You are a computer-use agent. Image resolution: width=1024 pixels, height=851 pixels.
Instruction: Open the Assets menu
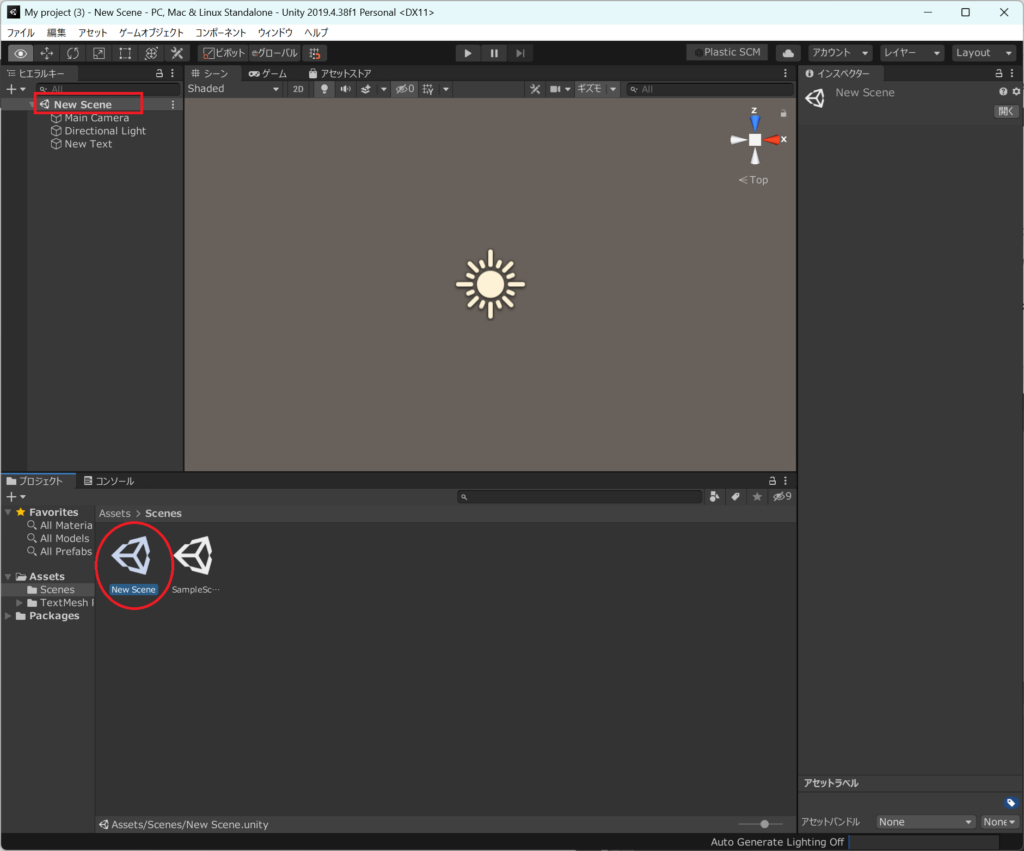(93, 33)
